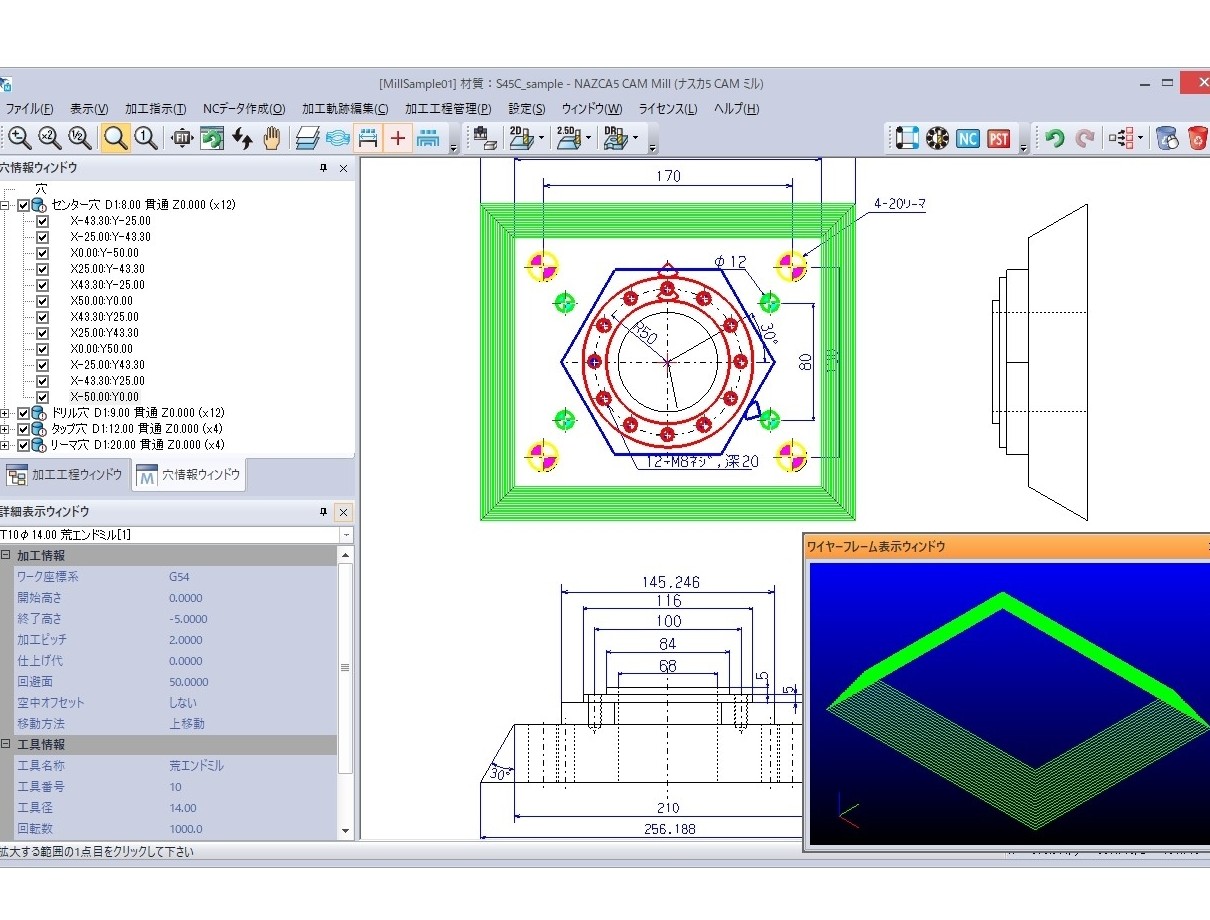
Task: Select the highlighted zoom area magnifier tool
Action: tap(116, 139)
